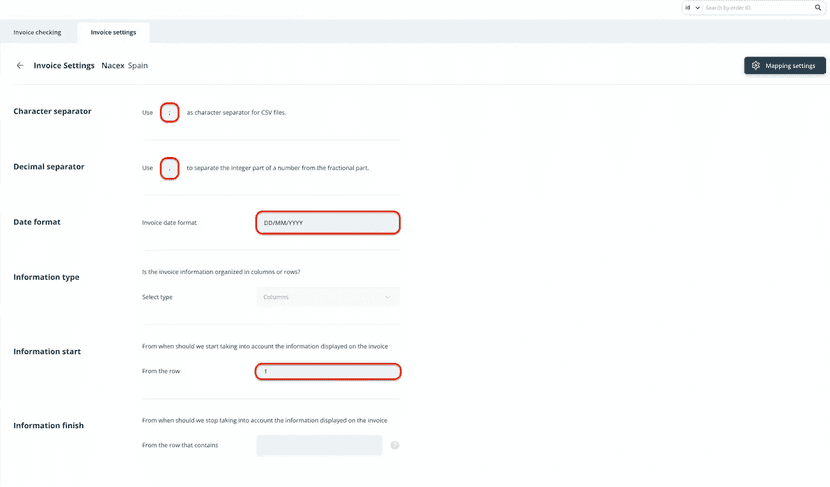Click the Date format section heading
Viewport: 830px width, 487px height.
[37, 222]
